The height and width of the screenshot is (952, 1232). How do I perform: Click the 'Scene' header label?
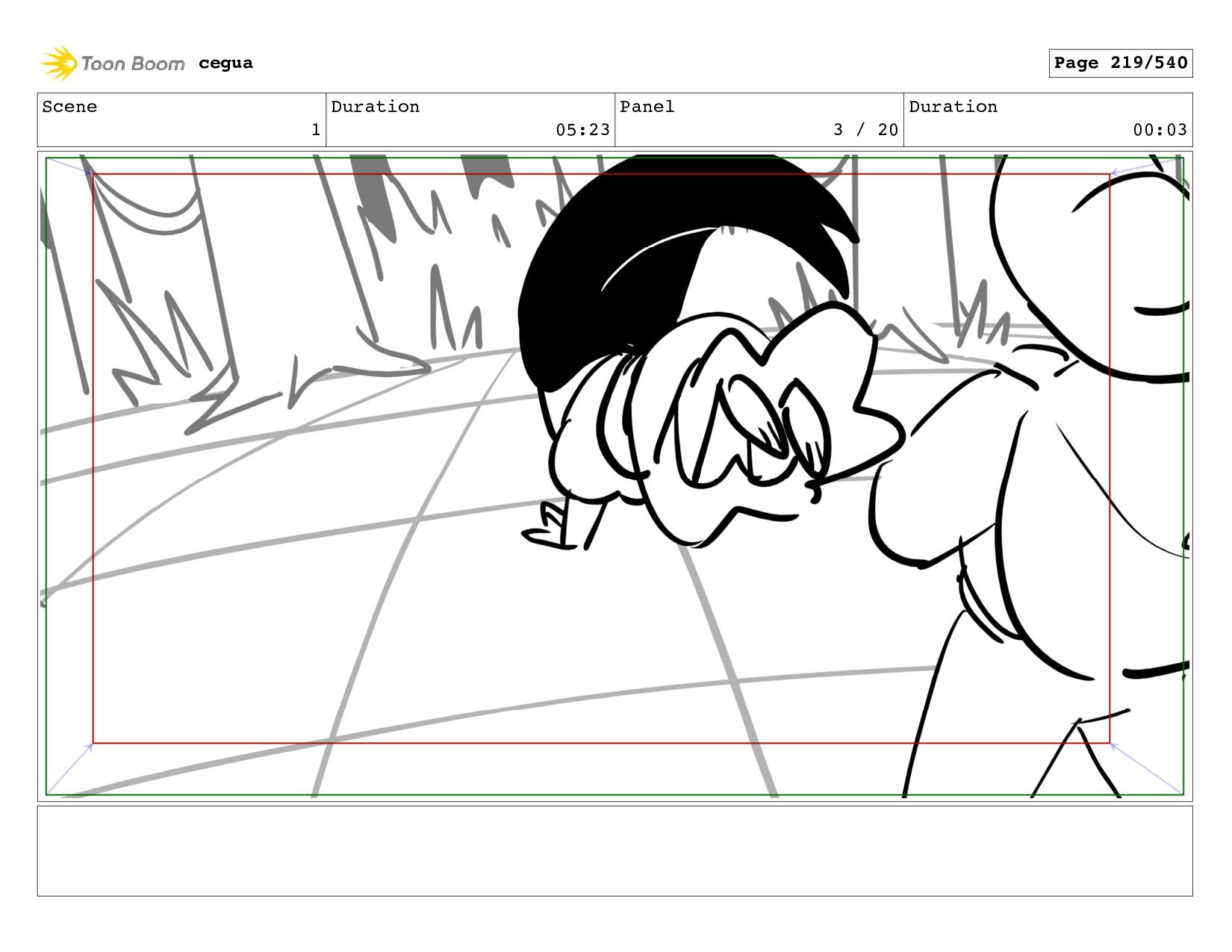(69, 107)
